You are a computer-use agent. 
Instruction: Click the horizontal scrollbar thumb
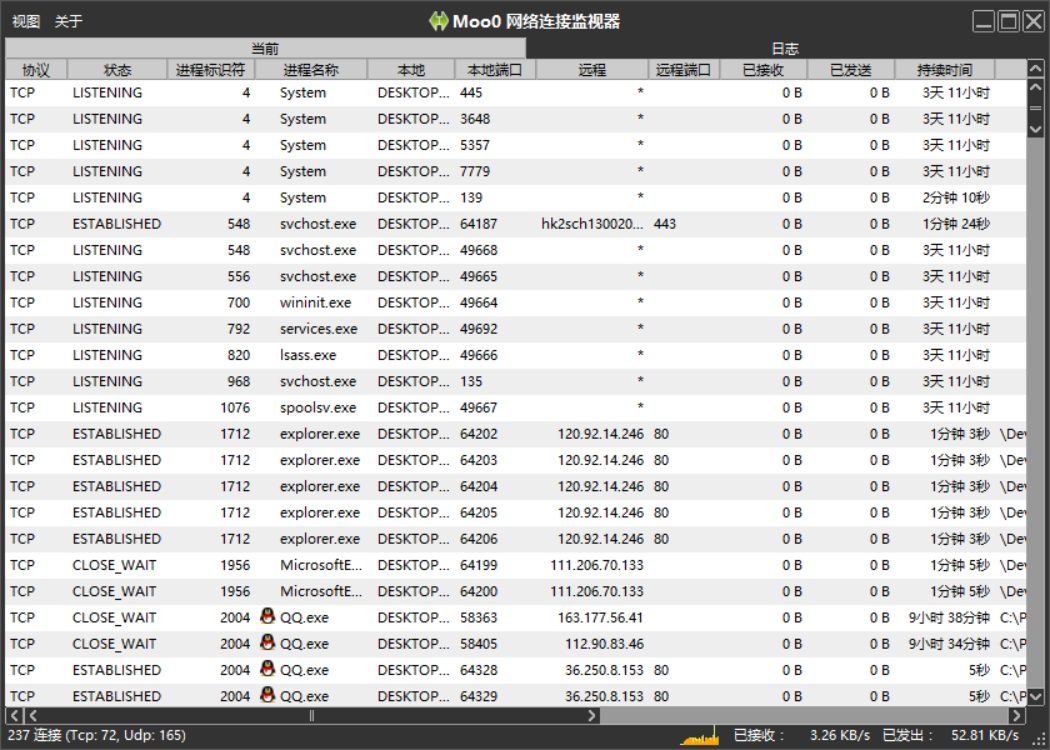312,715
